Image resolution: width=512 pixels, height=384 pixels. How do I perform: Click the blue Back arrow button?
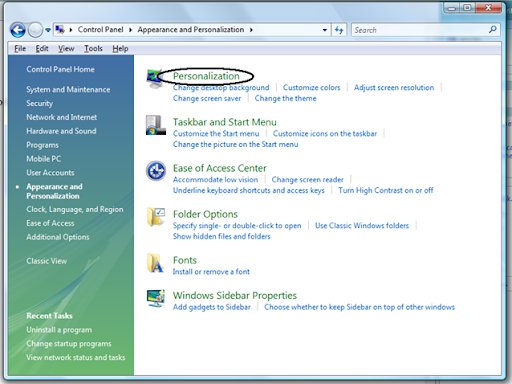(18, 30)
